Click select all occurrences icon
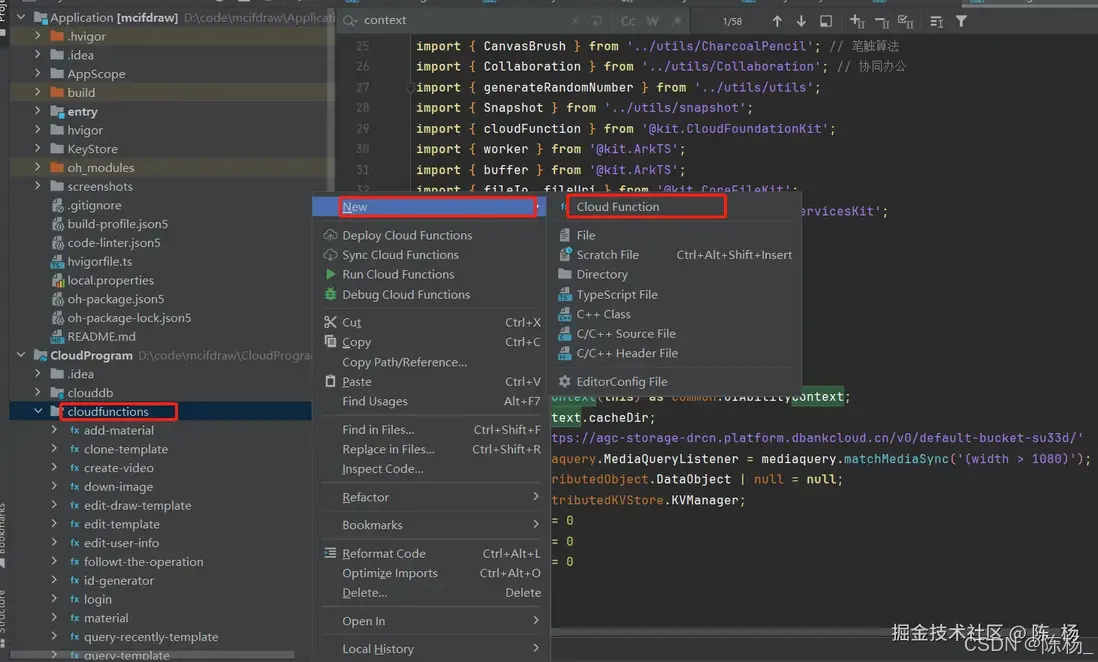Image resolution: width=1098 pixels, height=662 pixels. click(x=905, y=21)
